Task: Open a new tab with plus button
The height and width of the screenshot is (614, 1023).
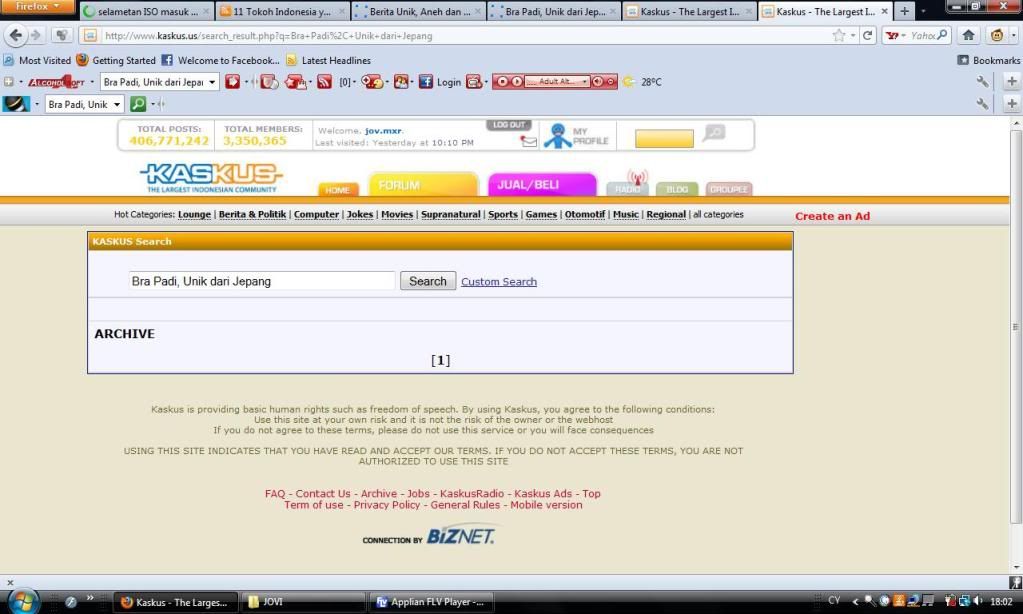Action: click(x=904, y=11)
